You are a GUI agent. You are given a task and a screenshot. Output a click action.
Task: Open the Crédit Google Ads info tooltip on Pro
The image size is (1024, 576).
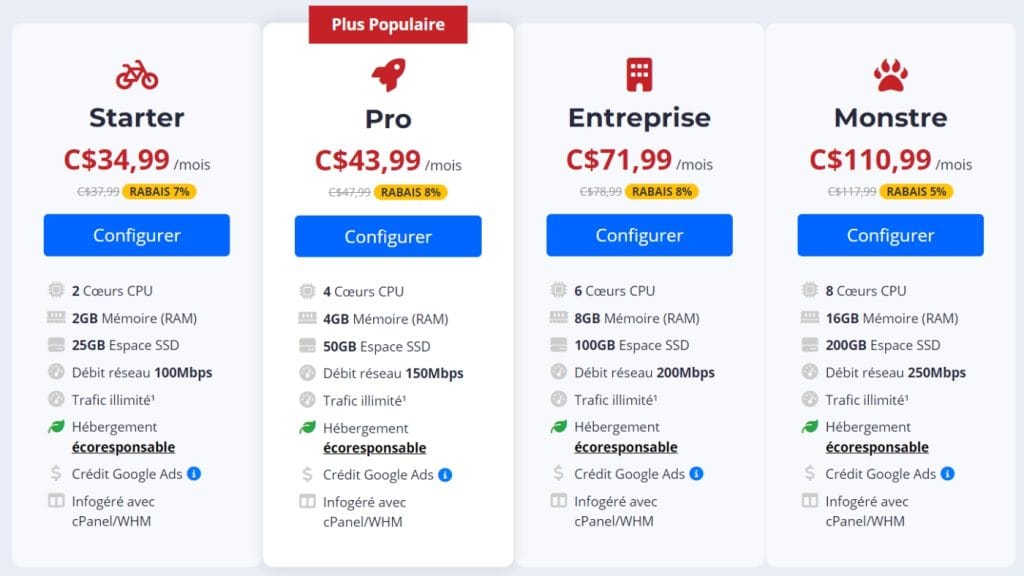pyautogui.click(x=443, y=473)
